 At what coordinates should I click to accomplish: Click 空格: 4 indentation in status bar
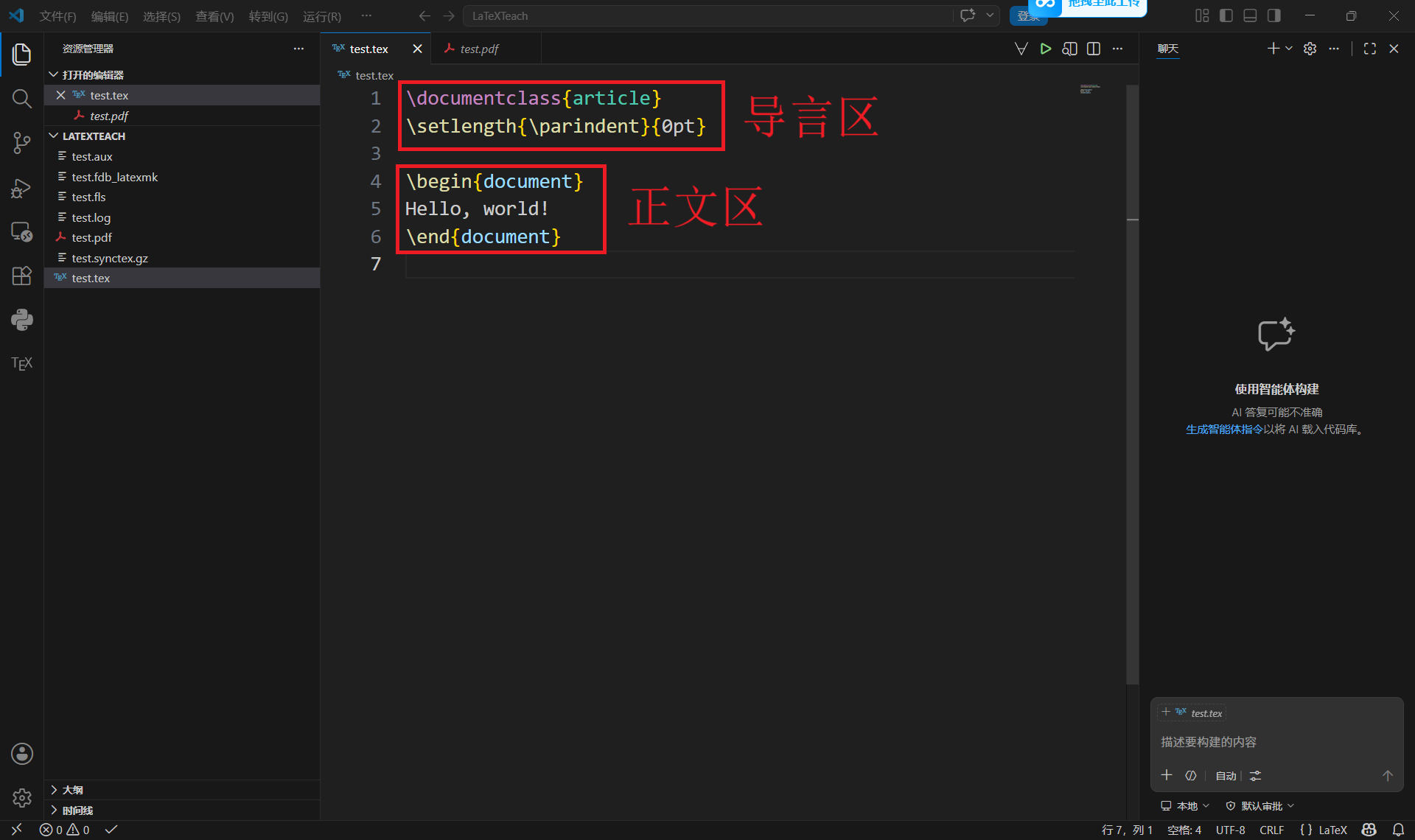[x=1184, y=830]
